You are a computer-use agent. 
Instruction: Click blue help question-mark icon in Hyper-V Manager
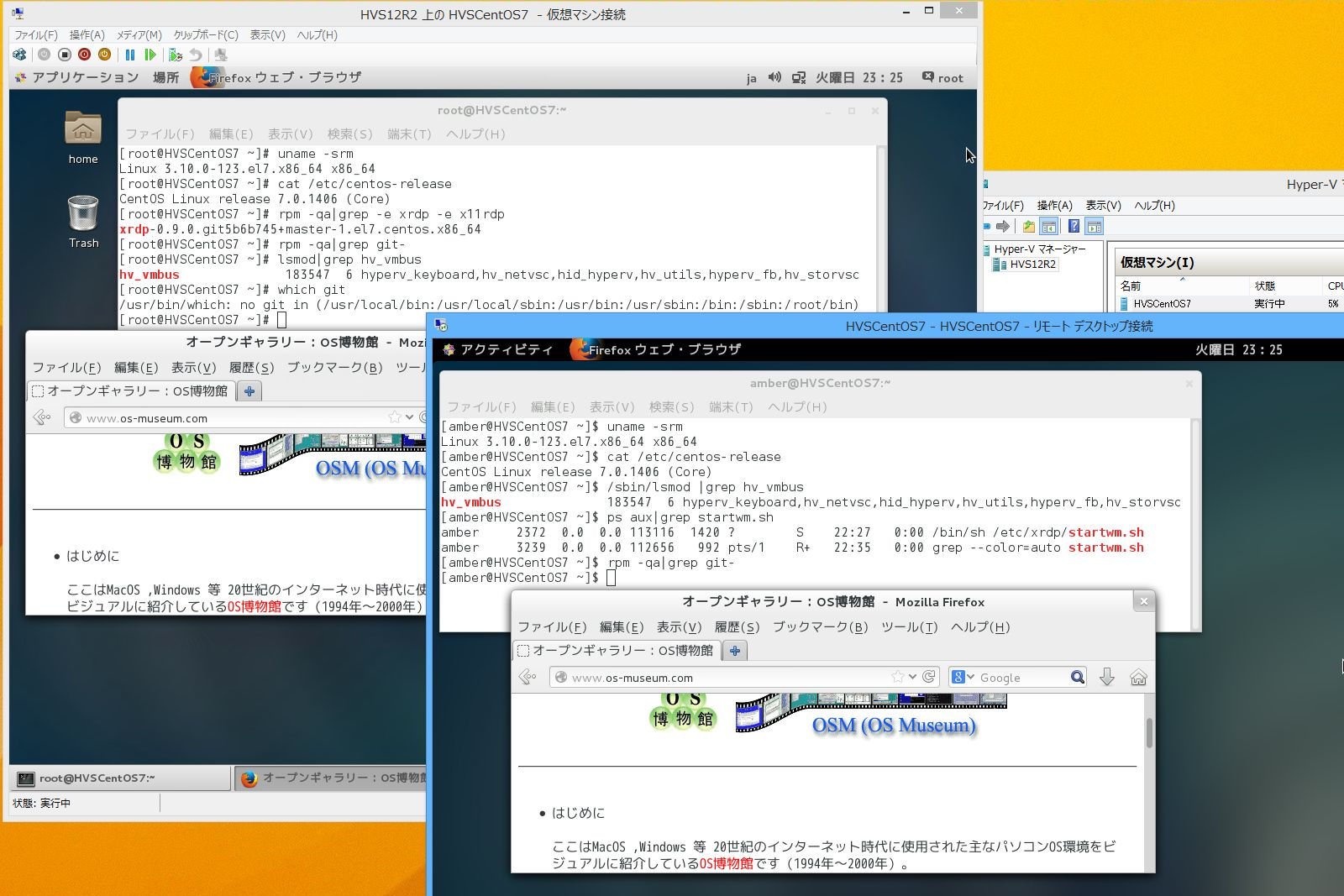[1074, 226]
